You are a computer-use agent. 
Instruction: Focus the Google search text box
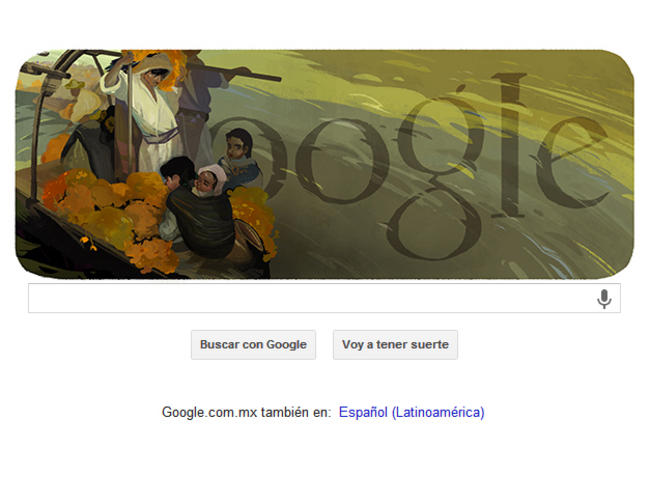324,298
